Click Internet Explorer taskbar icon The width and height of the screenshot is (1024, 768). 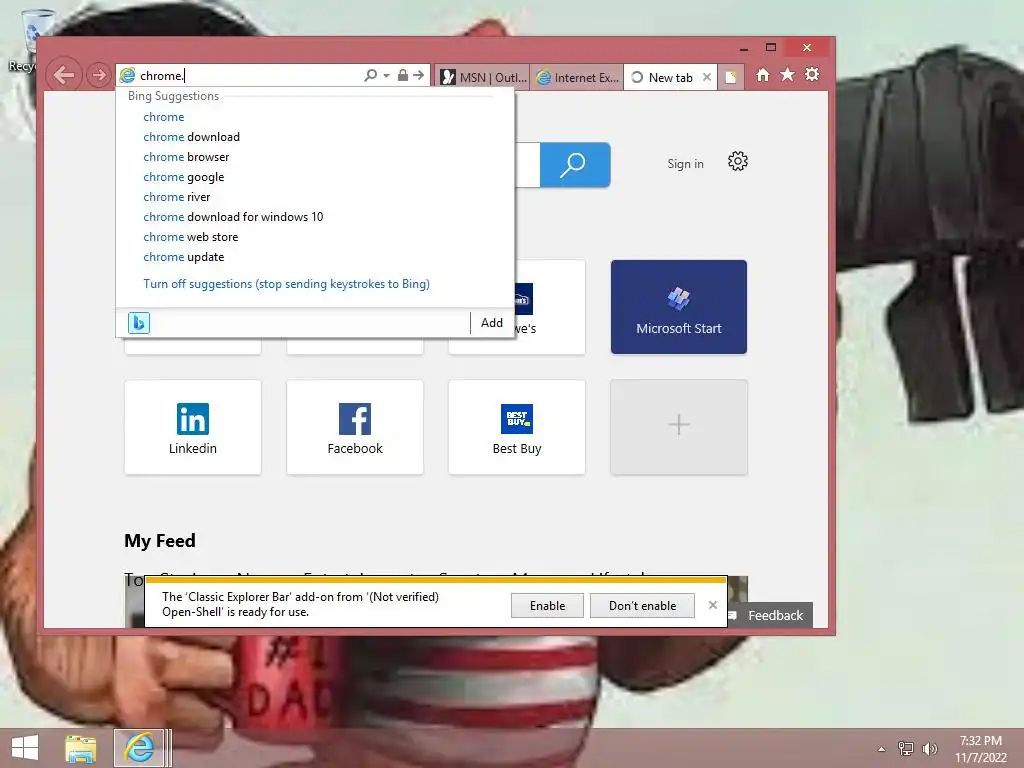click(138, 748)
